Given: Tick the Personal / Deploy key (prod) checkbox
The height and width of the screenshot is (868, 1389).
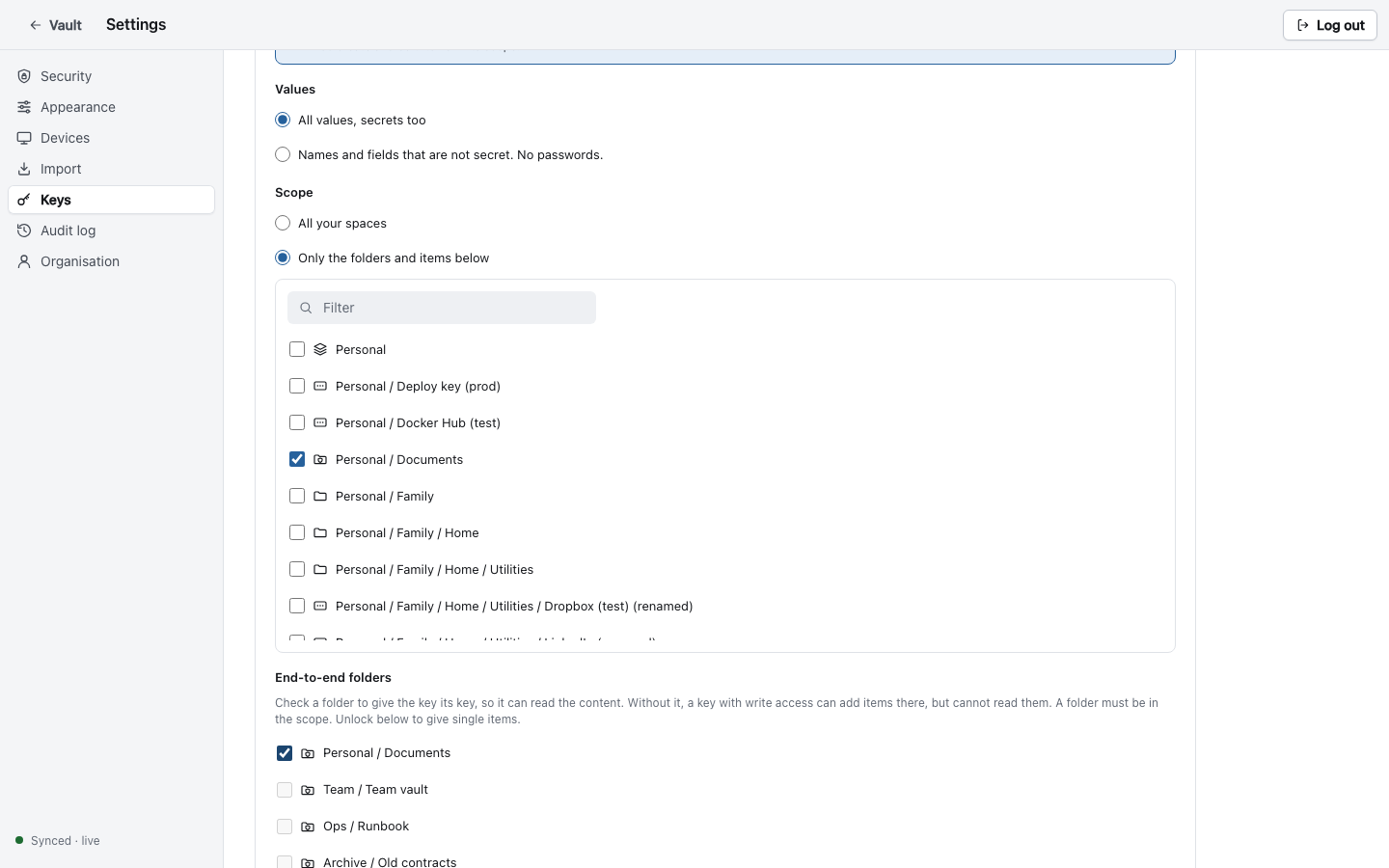Looking at the screenshot, I should pyautogui.click(x=297, y=386).
